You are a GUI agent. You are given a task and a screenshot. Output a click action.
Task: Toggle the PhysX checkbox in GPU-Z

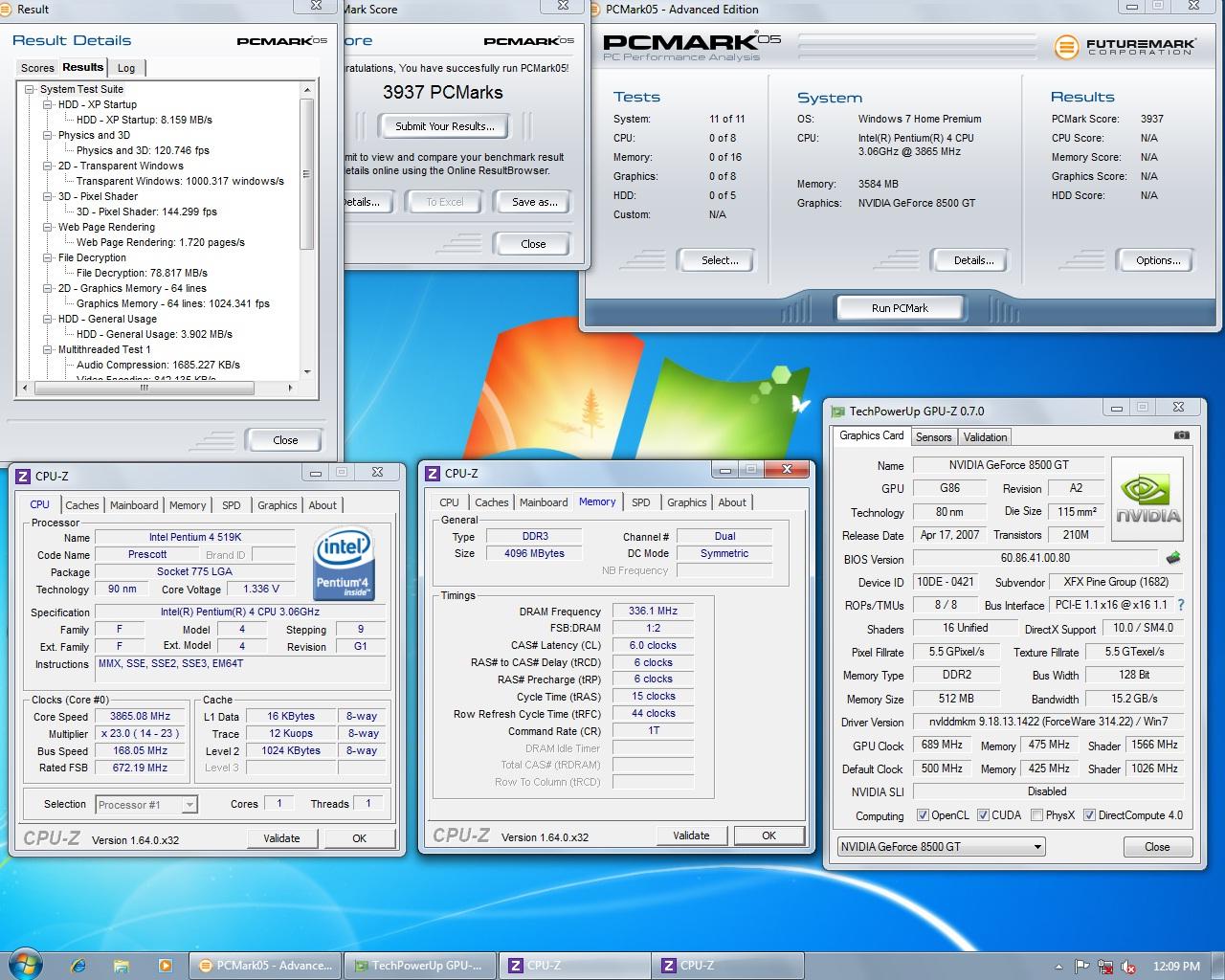[x=1036, y=815]
